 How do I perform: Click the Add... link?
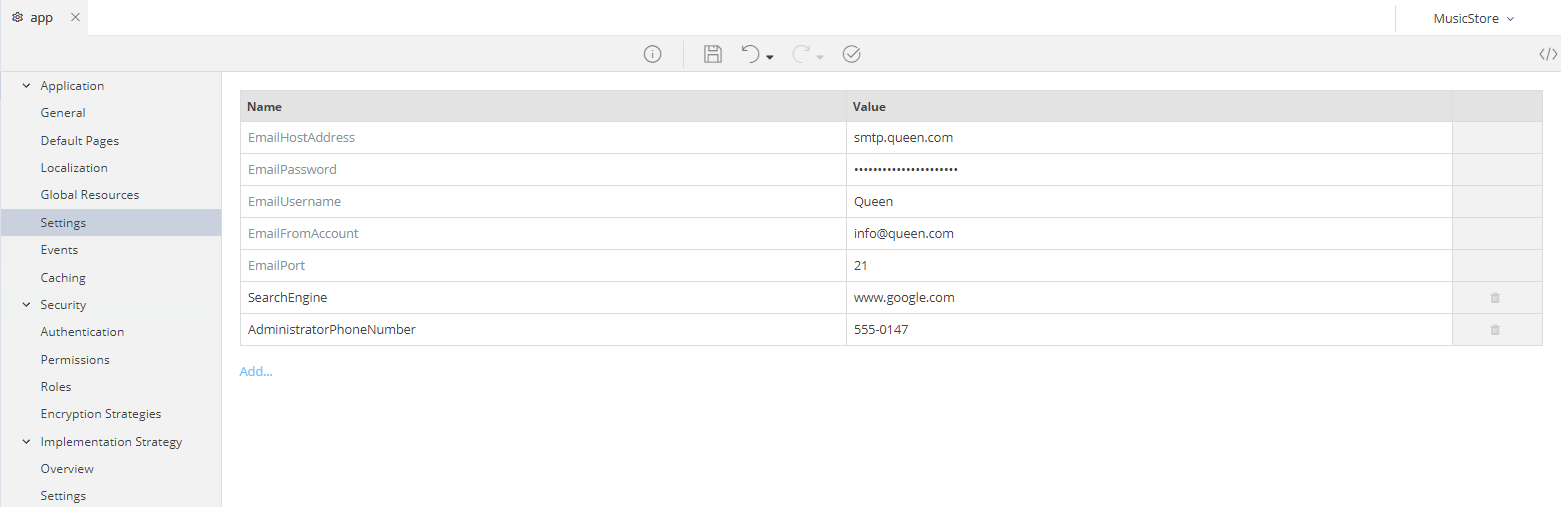256,372
